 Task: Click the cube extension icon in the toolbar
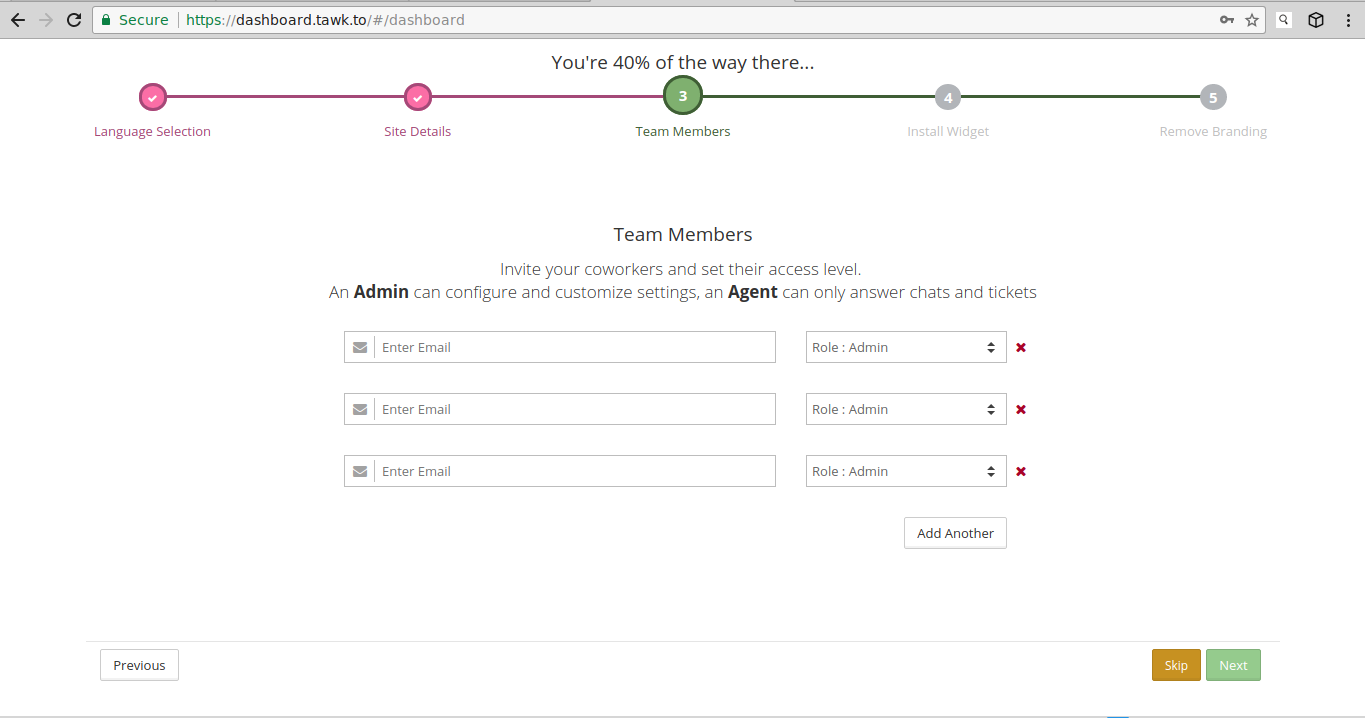[x=1316, y=20]
